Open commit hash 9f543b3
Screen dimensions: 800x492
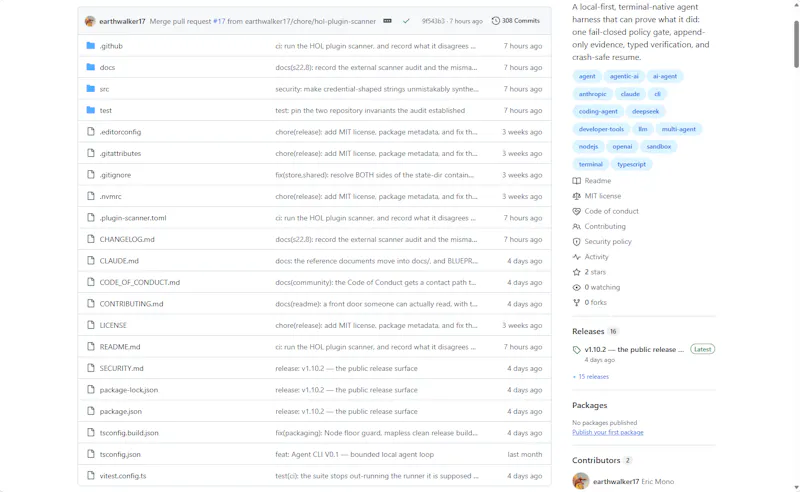(433, 21)
